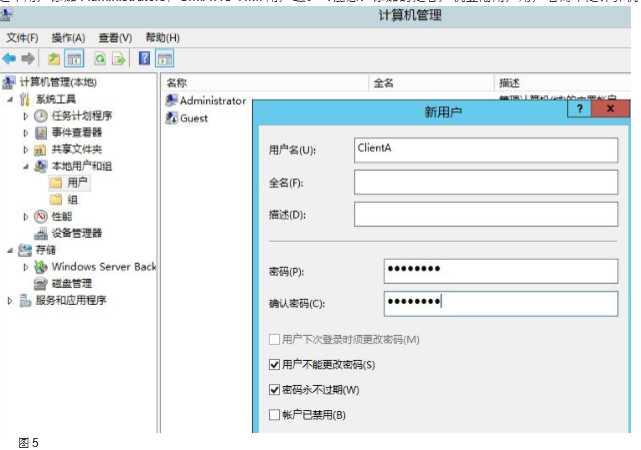The width and height of the screenshot is (641, 450).
Task: Check the 帐户已禁用(B) checkbox
Action: [274, 415]
